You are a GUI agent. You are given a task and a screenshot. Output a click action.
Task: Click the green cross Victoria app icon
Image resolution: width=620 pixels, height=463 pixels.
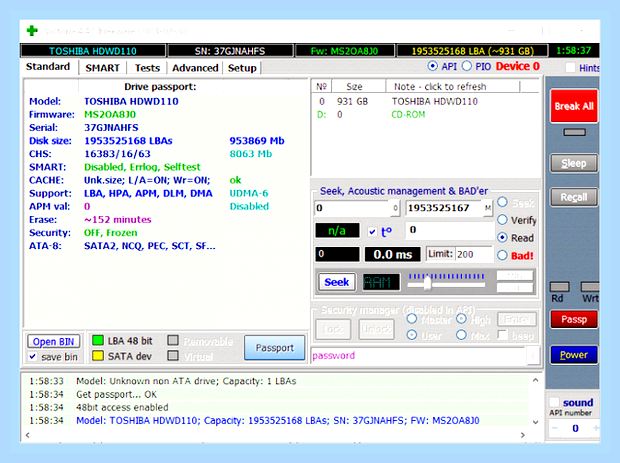click(32, 30)
